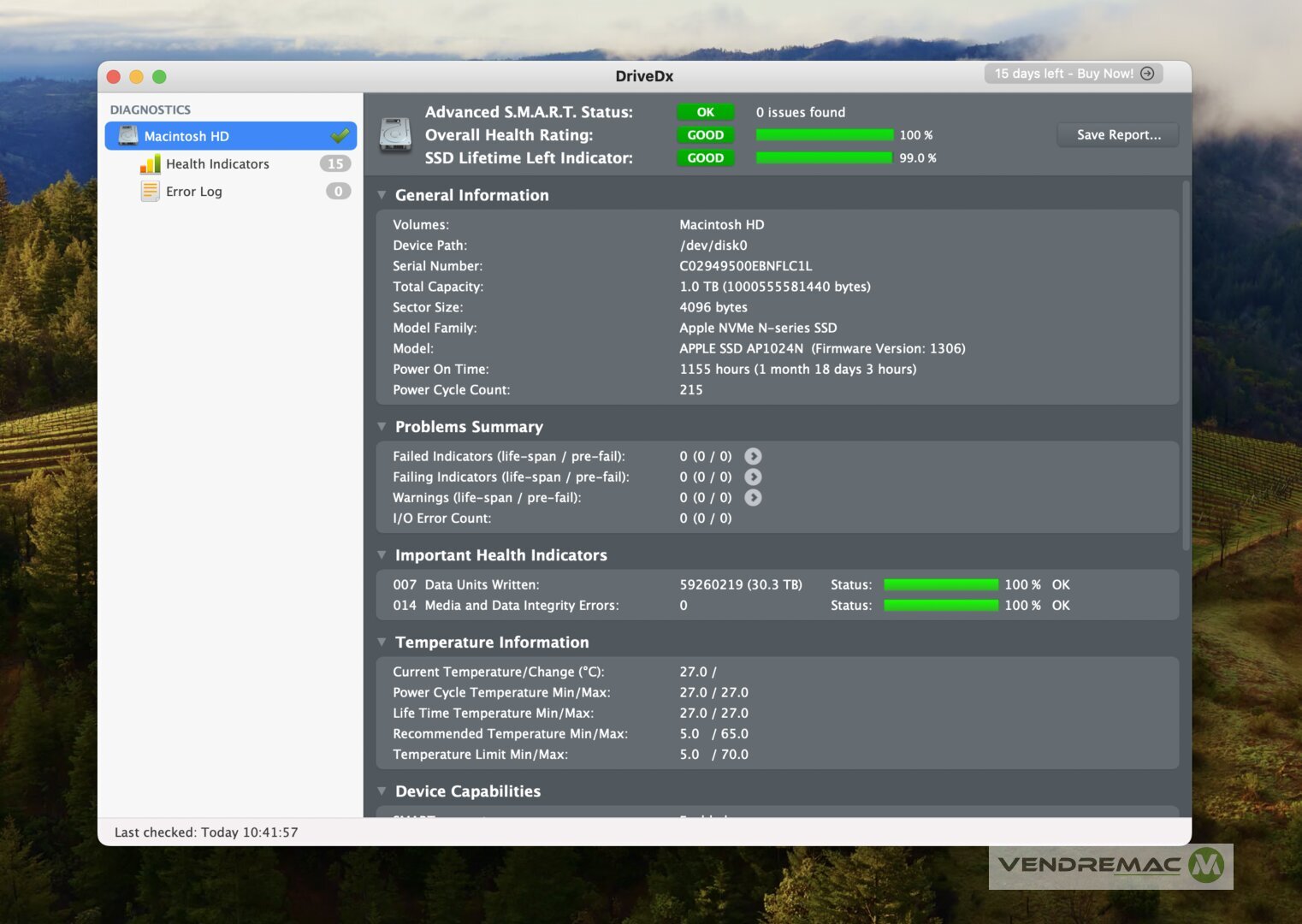Click arrow icon next to Failing Indicators
Screen dimensions: 1302x924
coord(753,477)
